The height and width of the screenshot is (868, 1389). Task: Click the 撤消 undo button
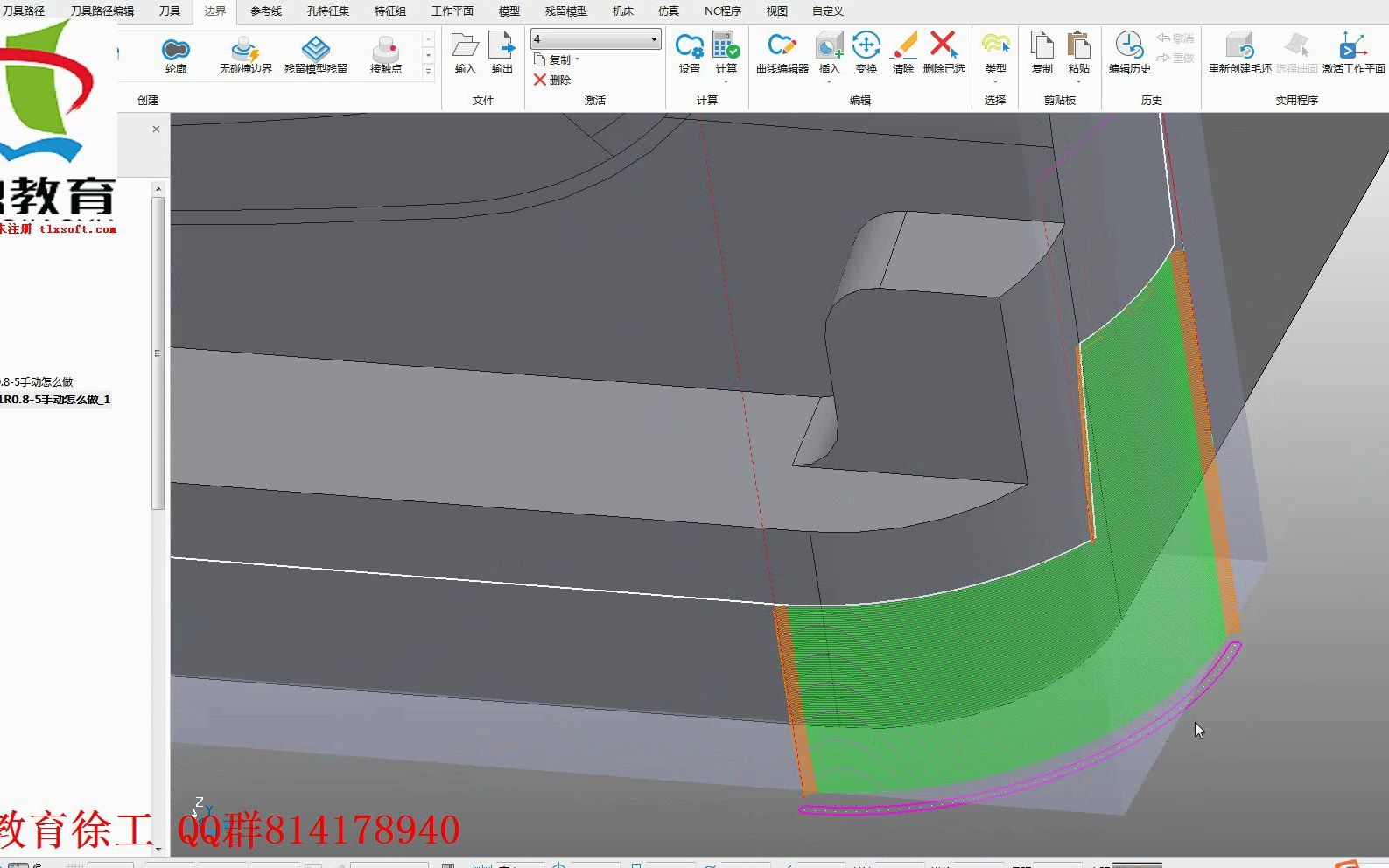pyautogui.click(x=1175, y=38)
